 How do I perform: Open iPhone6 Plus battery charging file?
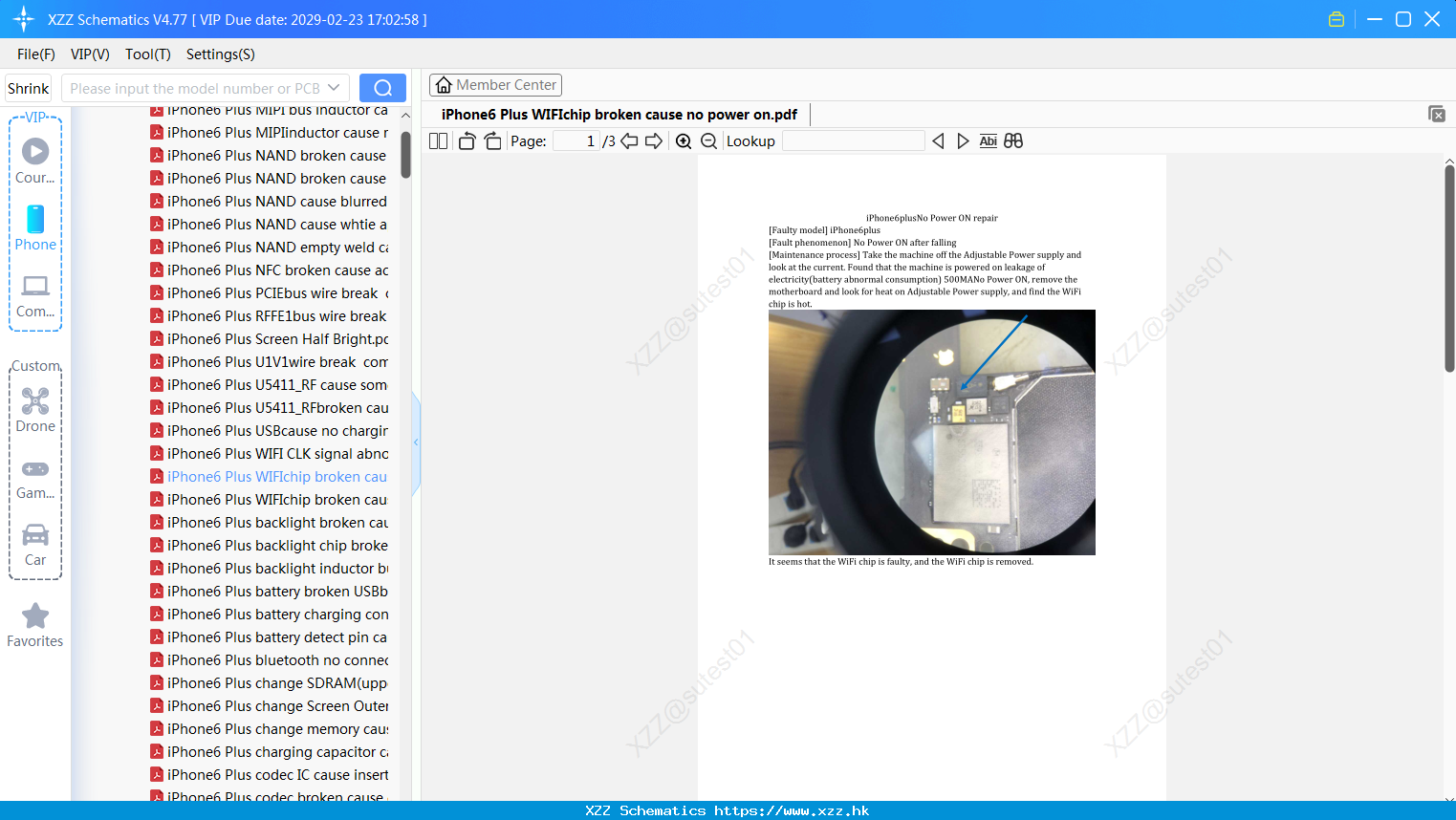coord(278,615)
